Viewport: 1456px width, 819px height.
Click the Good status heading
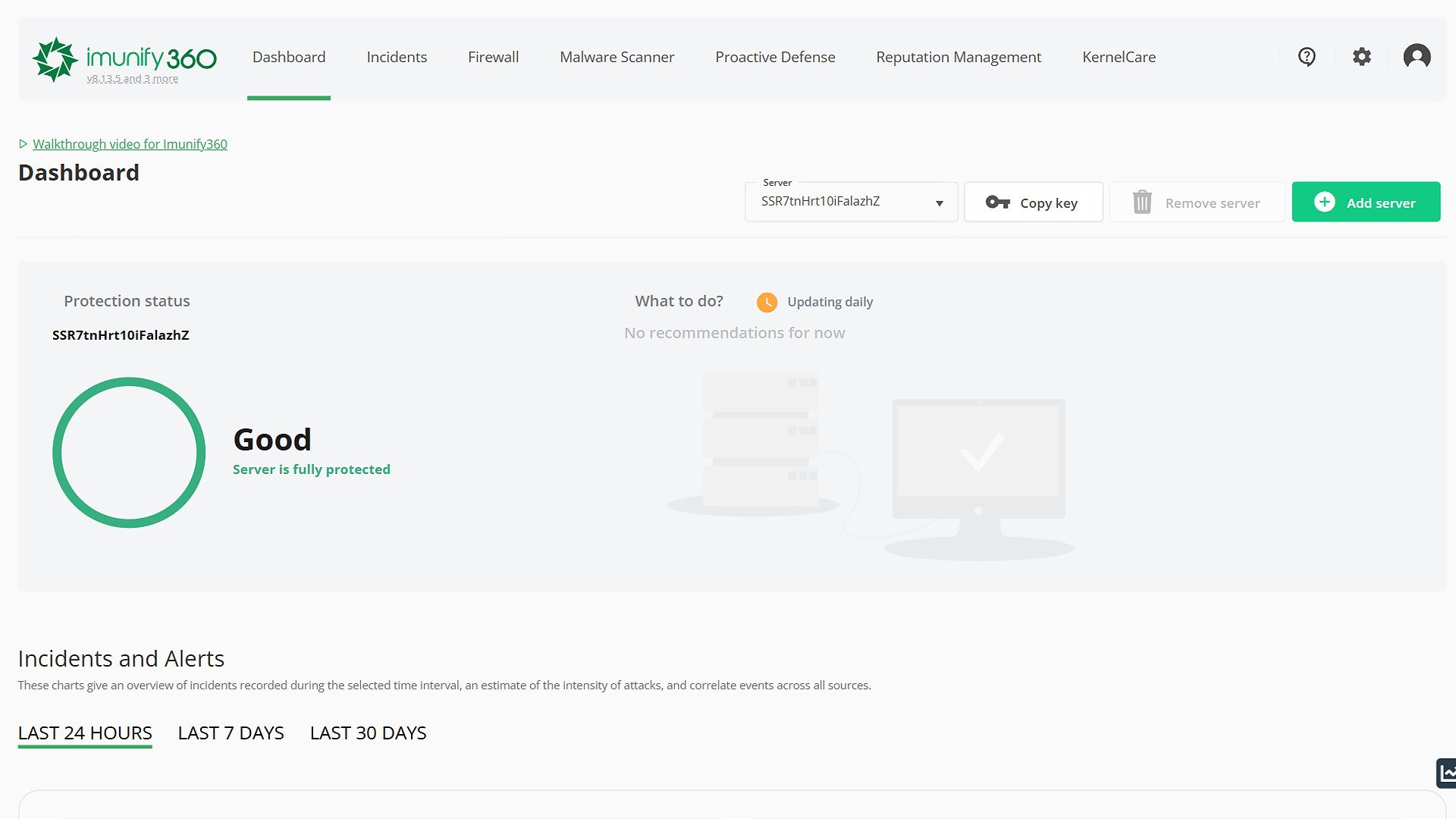tap(272, 440)
